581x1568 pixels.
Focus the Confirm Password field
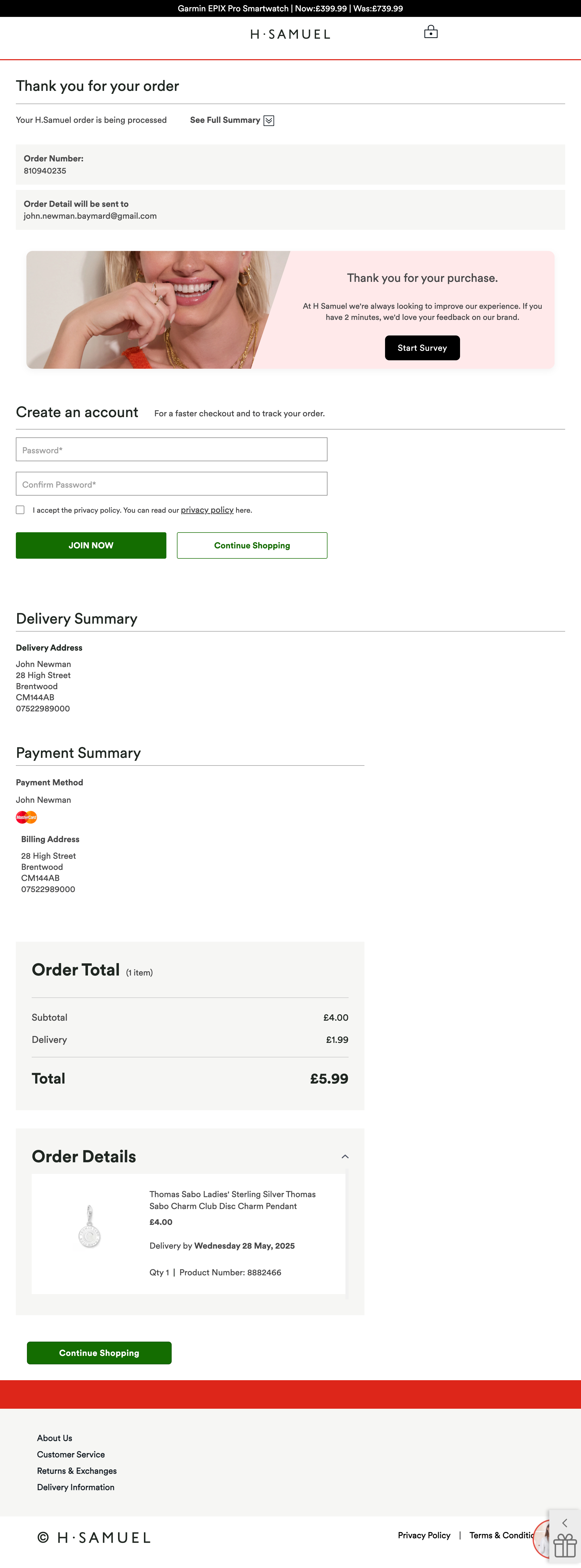pos(172,484)
